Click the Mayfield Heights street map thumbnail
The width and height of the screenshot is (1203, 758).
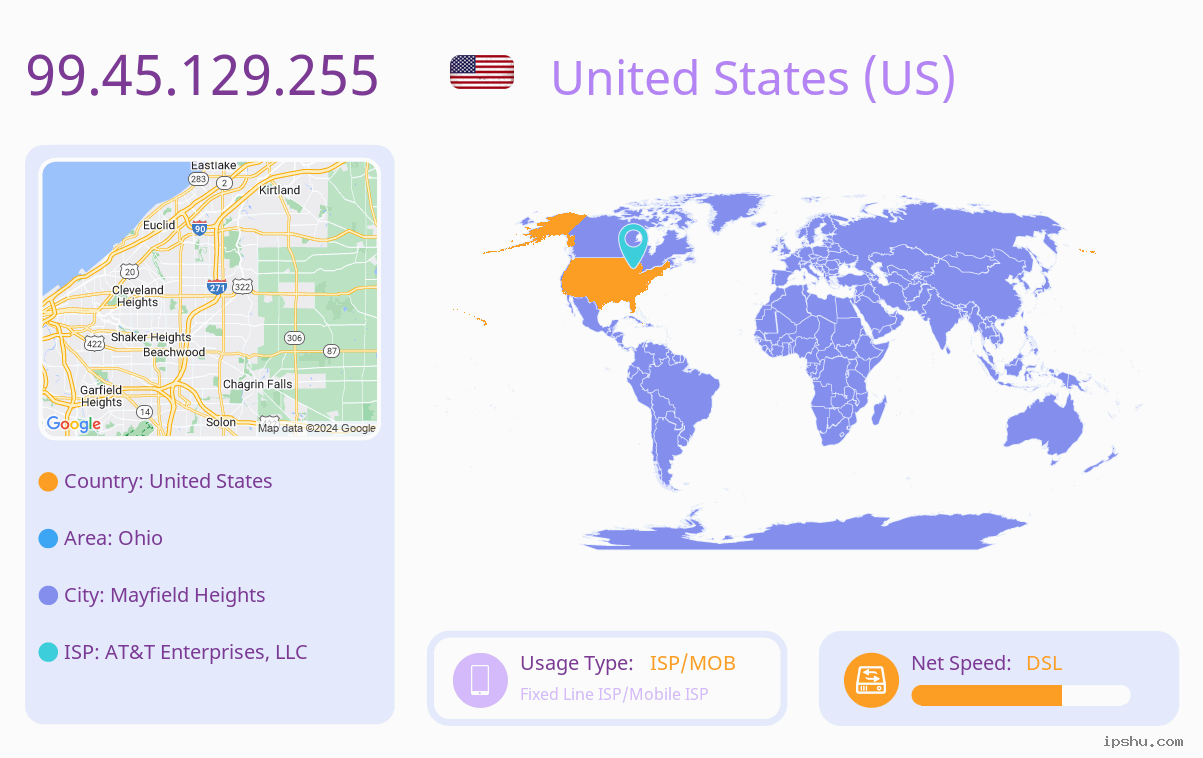pyautogui.click(x=210, y=299)
